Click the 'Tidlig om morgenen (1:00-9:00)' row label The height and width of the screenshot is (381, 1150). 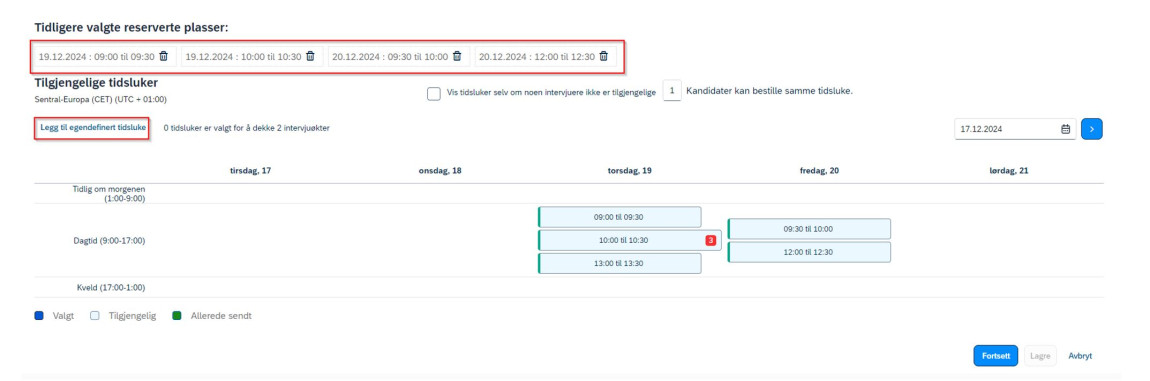[x=109, y=193]
